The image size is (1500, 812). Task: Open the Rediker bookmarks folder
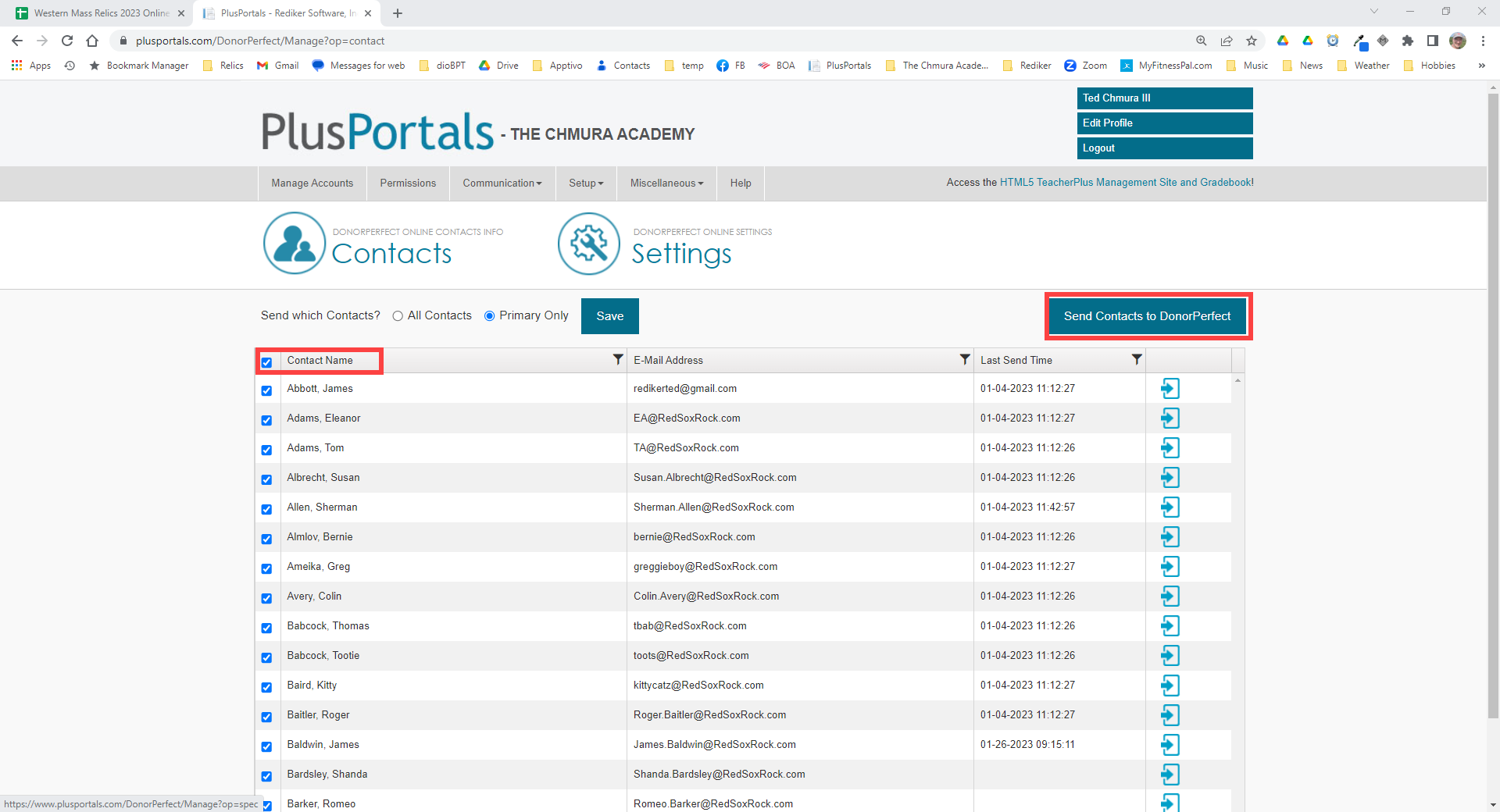(x=1027, y=66)
